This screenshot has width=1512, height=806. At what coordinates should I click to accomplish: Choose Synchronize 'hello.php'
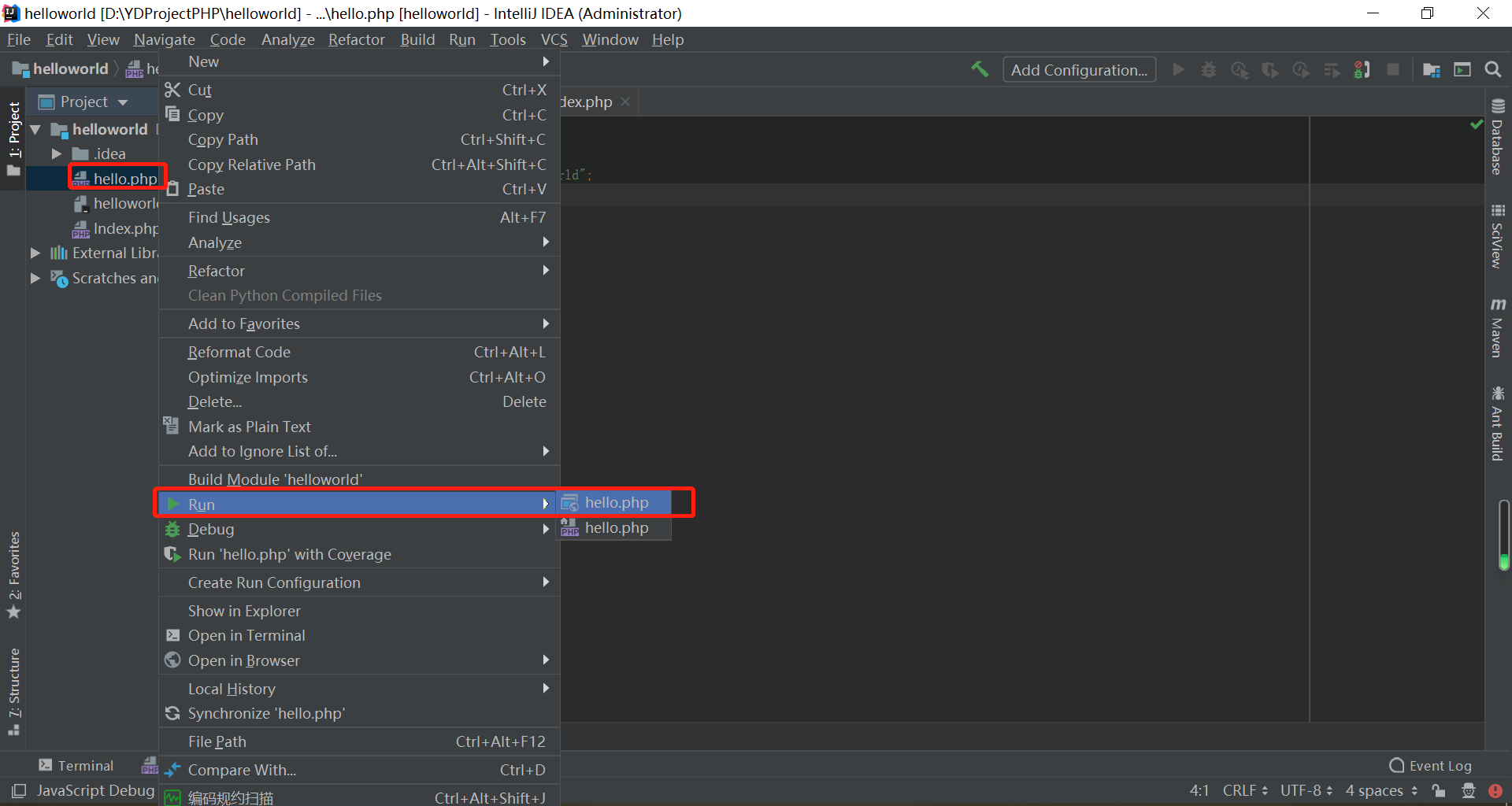(x=359, y=713)
